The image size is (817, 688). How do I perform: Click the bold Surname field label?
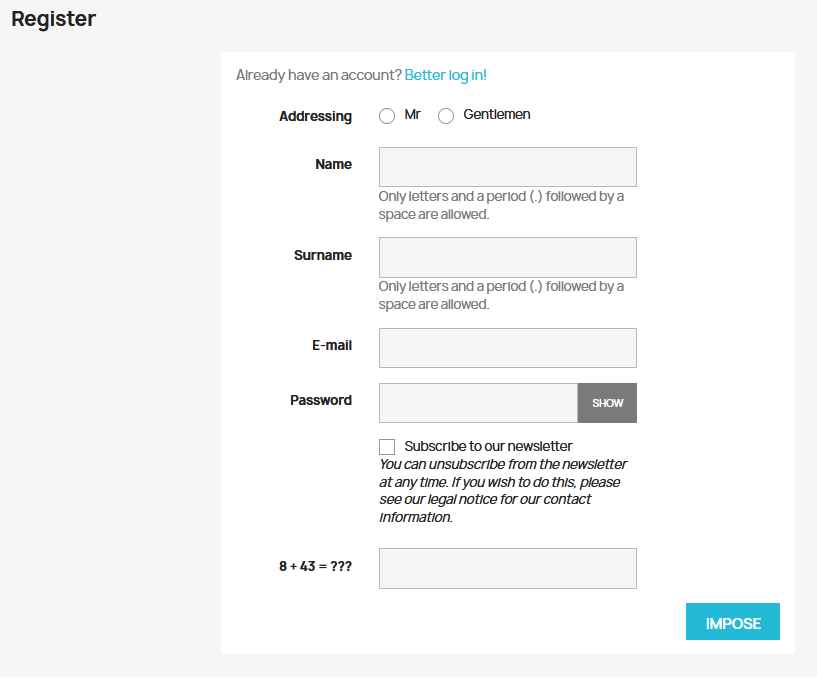pyautogui.click(x=322, y=255)
